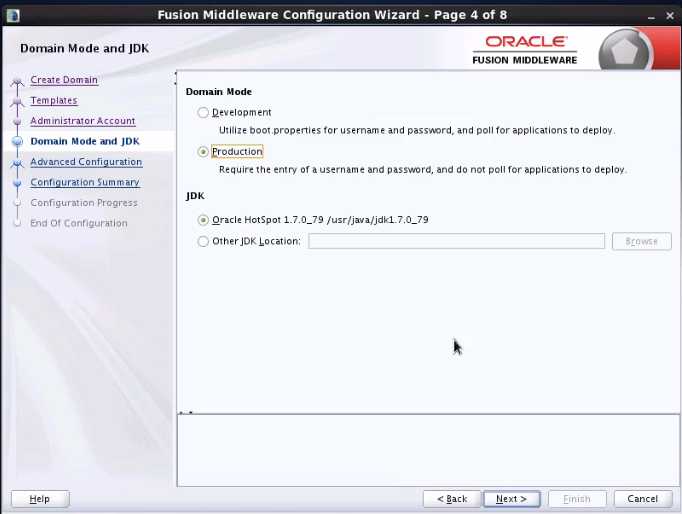This screenshot has width=682, height=514.
Task: Go back with the Back button
Action: (452, 499)
